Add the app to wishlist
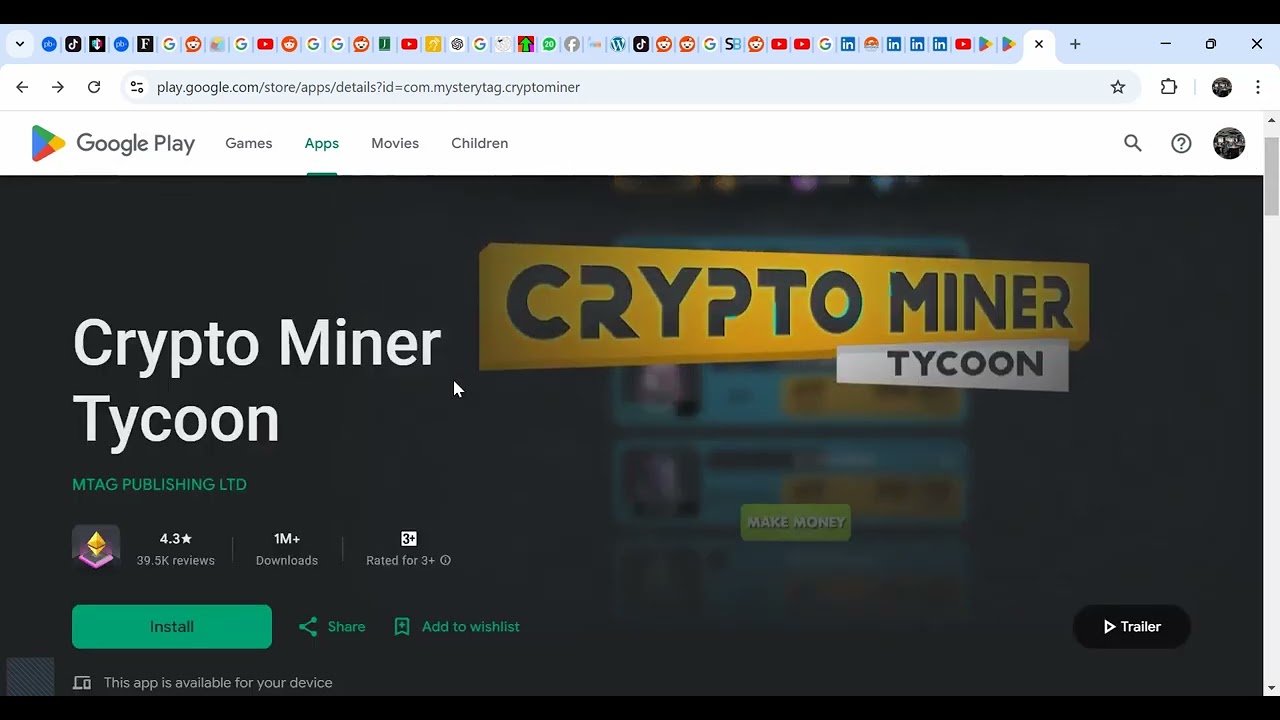The width and height of the screenshot is (1280, 720). tap(457, 627)
